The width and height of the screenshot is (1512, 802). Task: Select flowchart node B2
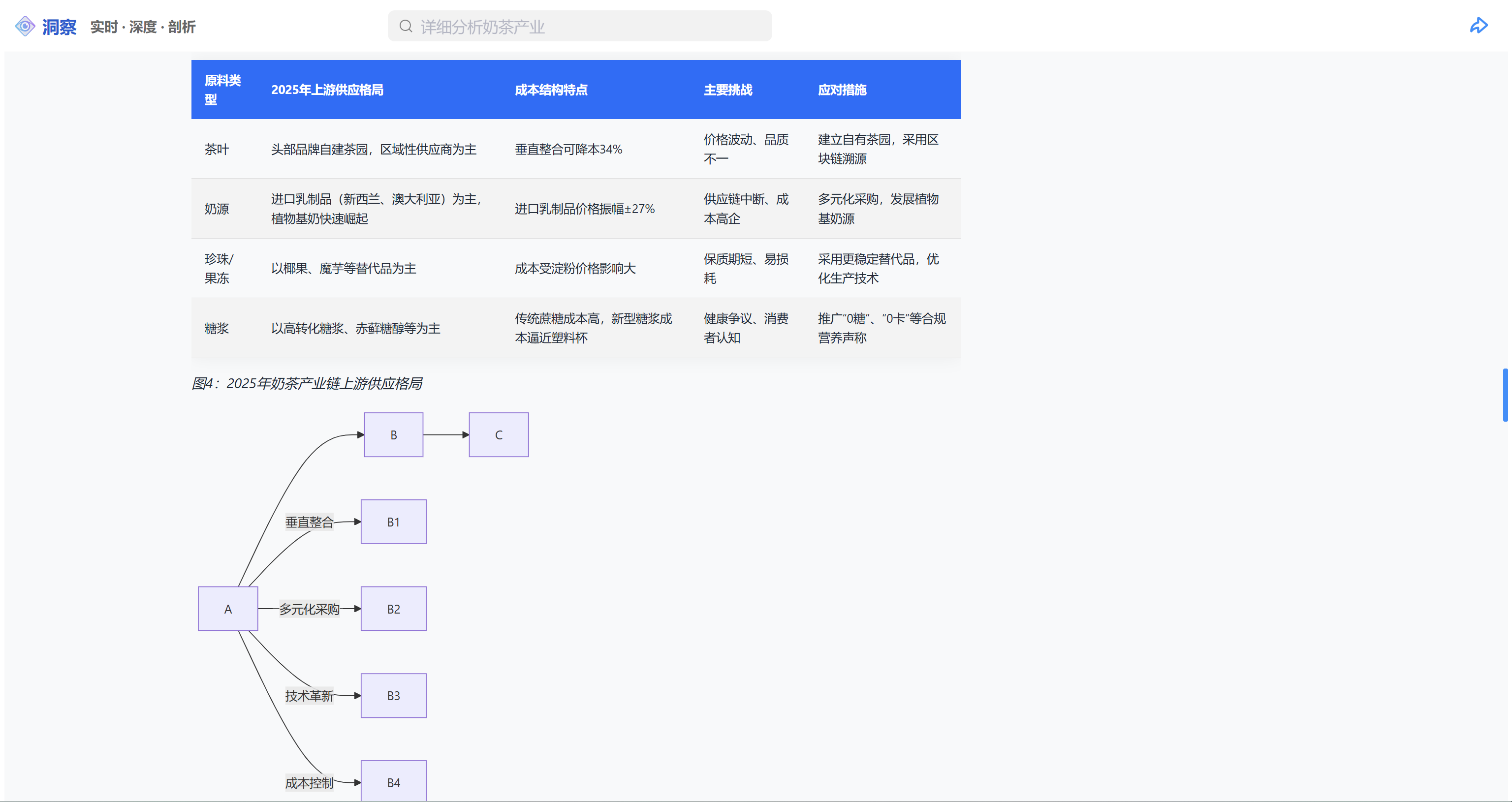[393, 609]
